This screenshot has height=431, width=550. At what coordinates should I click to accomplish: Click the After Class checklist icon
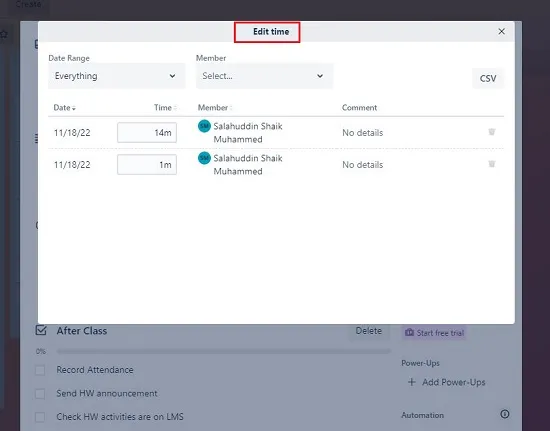pos(41,330)
